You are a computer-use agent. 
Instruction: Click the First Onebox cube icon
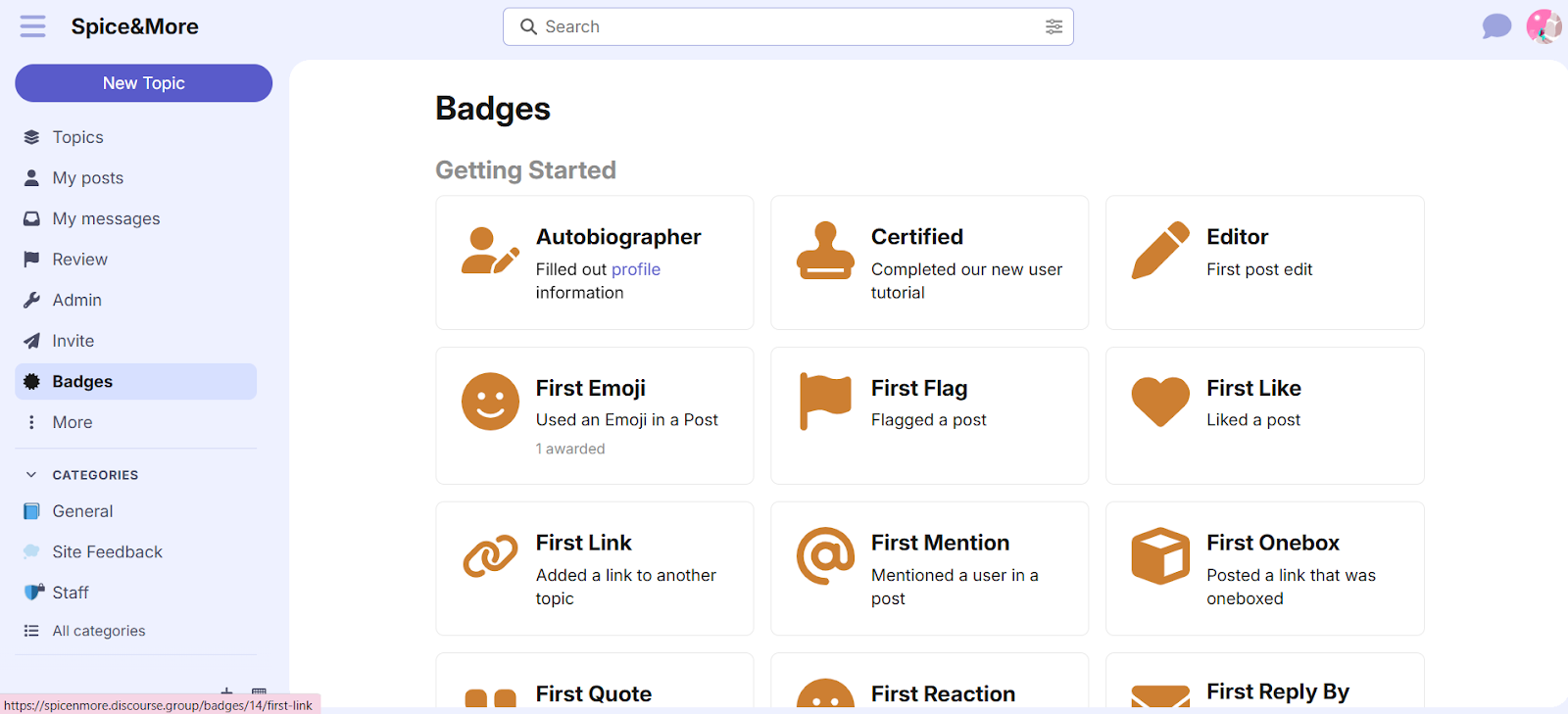point(1160,555)
